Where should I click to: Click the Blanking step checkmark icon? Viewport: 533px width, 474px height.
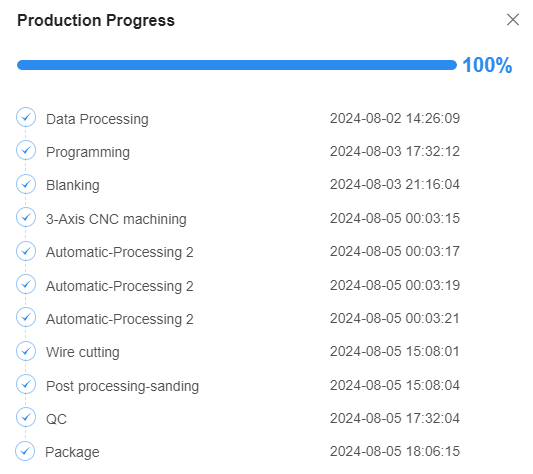pos(26,184)
